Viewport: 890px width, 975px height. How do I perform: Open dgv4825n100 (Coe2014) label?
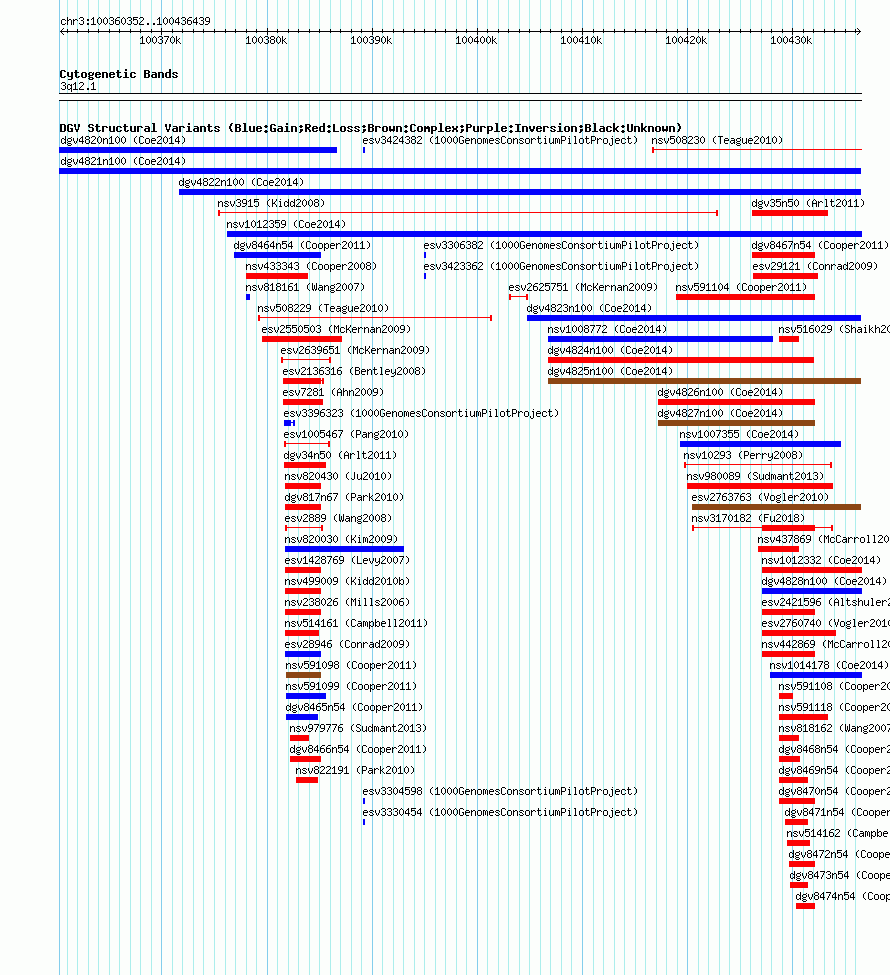tap(610, 372)
